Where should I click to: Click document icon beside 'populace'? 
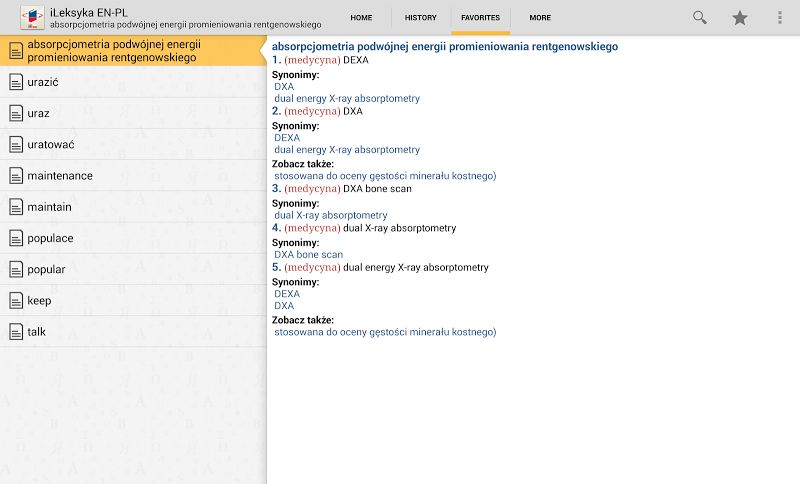click(x=15, y=239)
